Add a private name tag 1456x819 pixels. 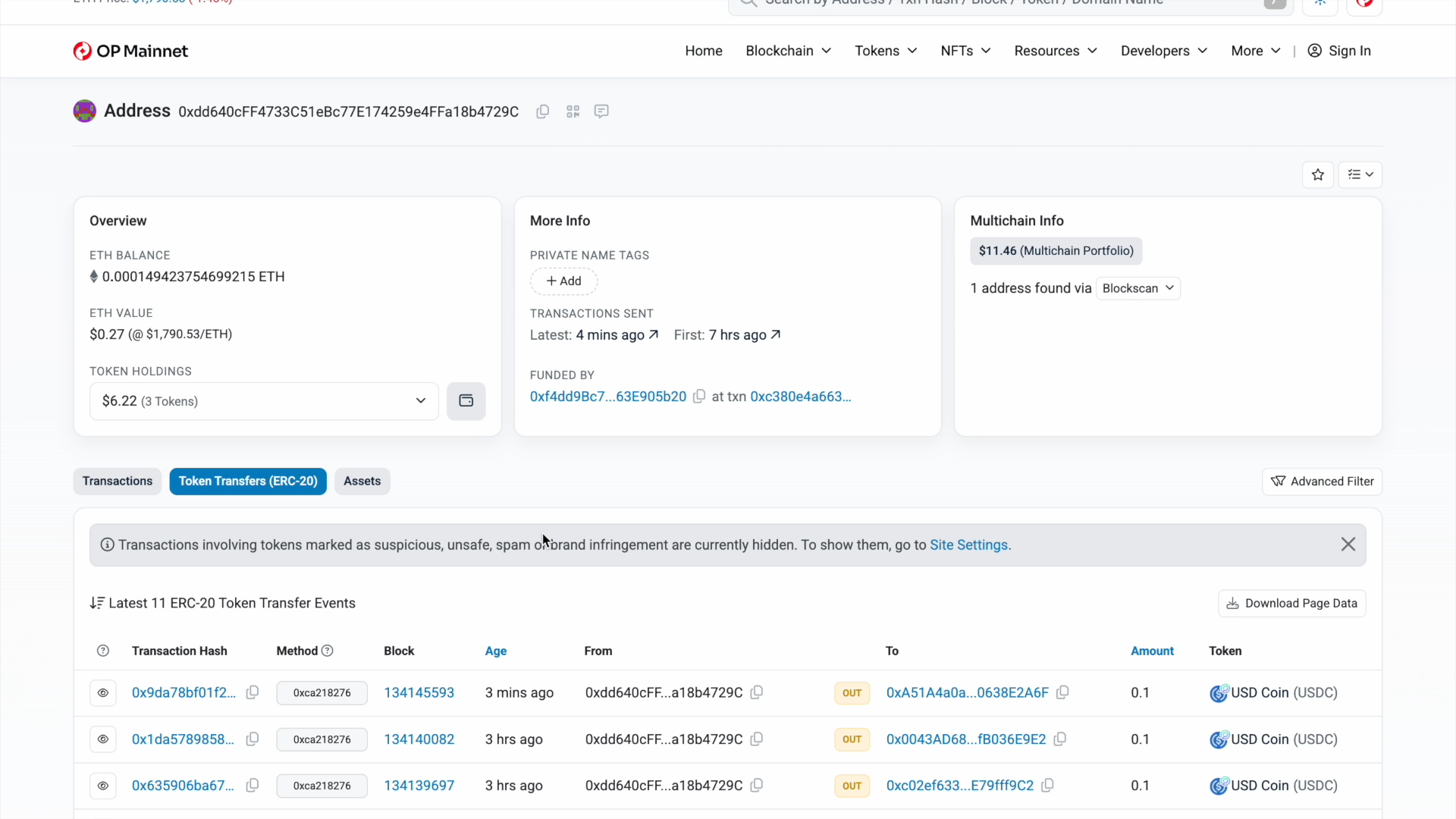(x=563, y=281)
